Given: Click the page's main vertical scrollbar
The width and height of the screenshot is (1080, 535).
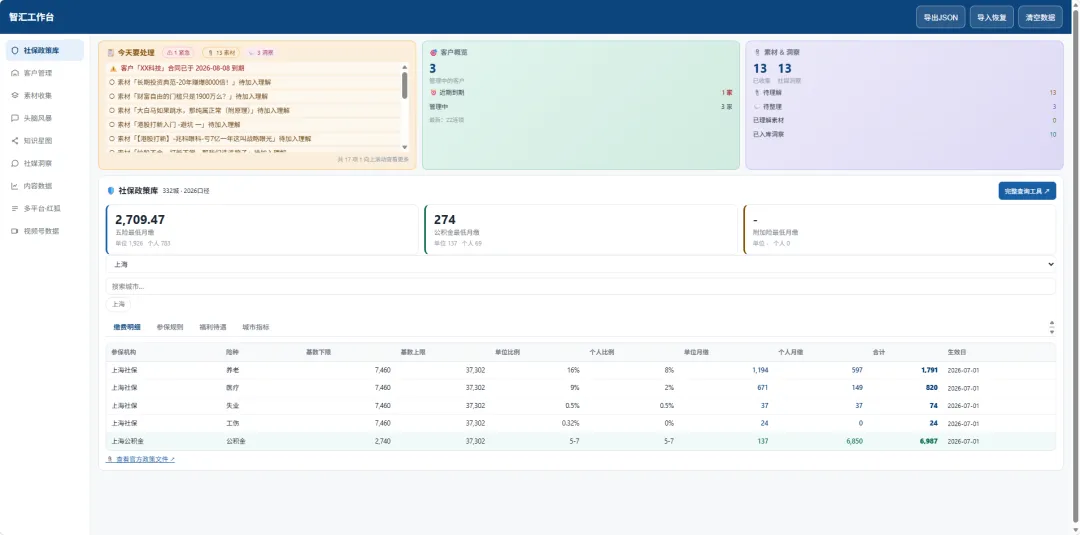Looking at the screenshot, I should tap(1075, 267).
